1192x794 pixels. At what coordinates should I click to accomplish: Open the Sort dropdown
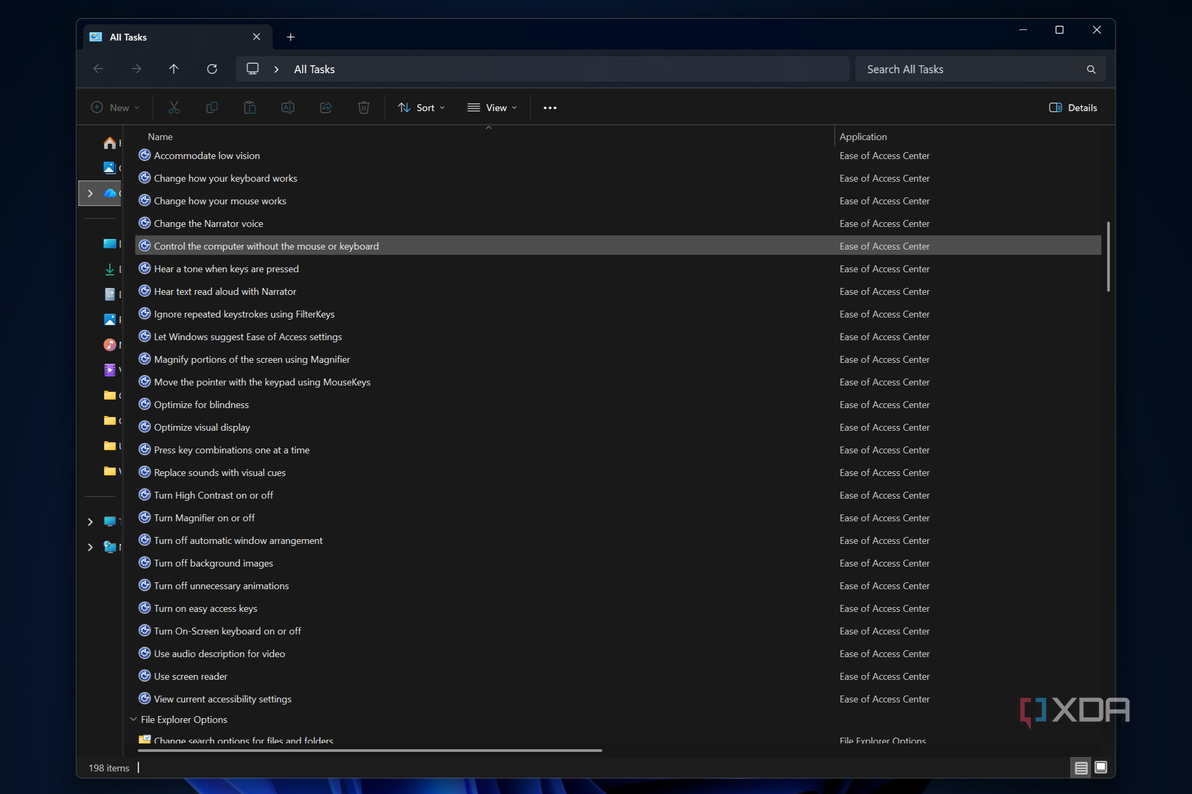tap(421, 108)
